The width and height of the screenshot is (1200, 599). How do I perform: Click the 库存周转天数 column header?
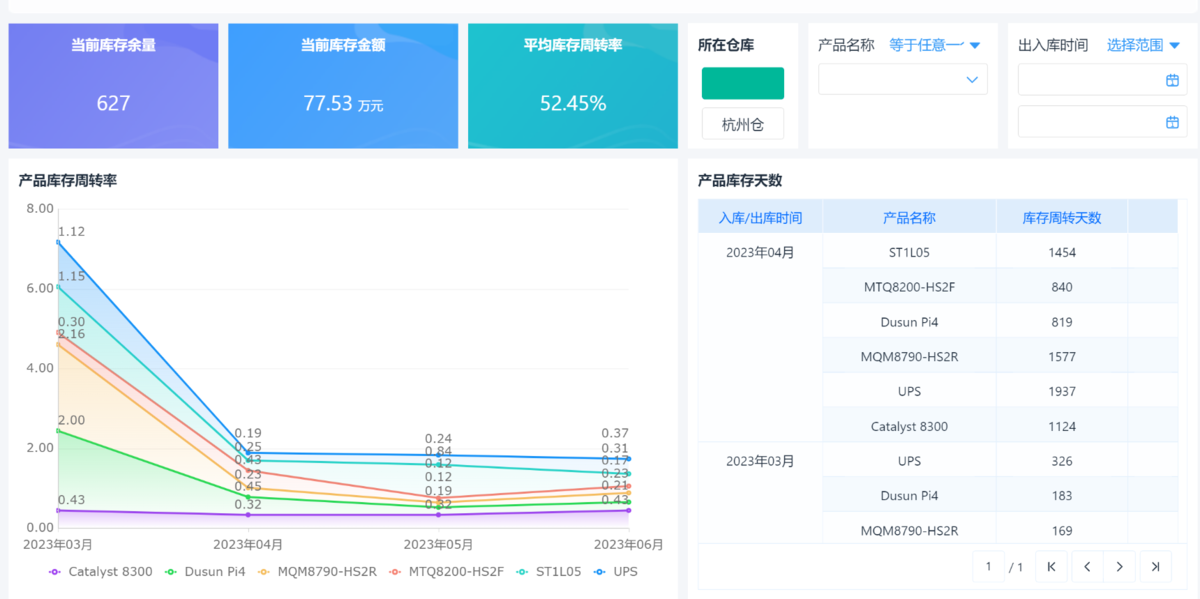click(1062, 217)
